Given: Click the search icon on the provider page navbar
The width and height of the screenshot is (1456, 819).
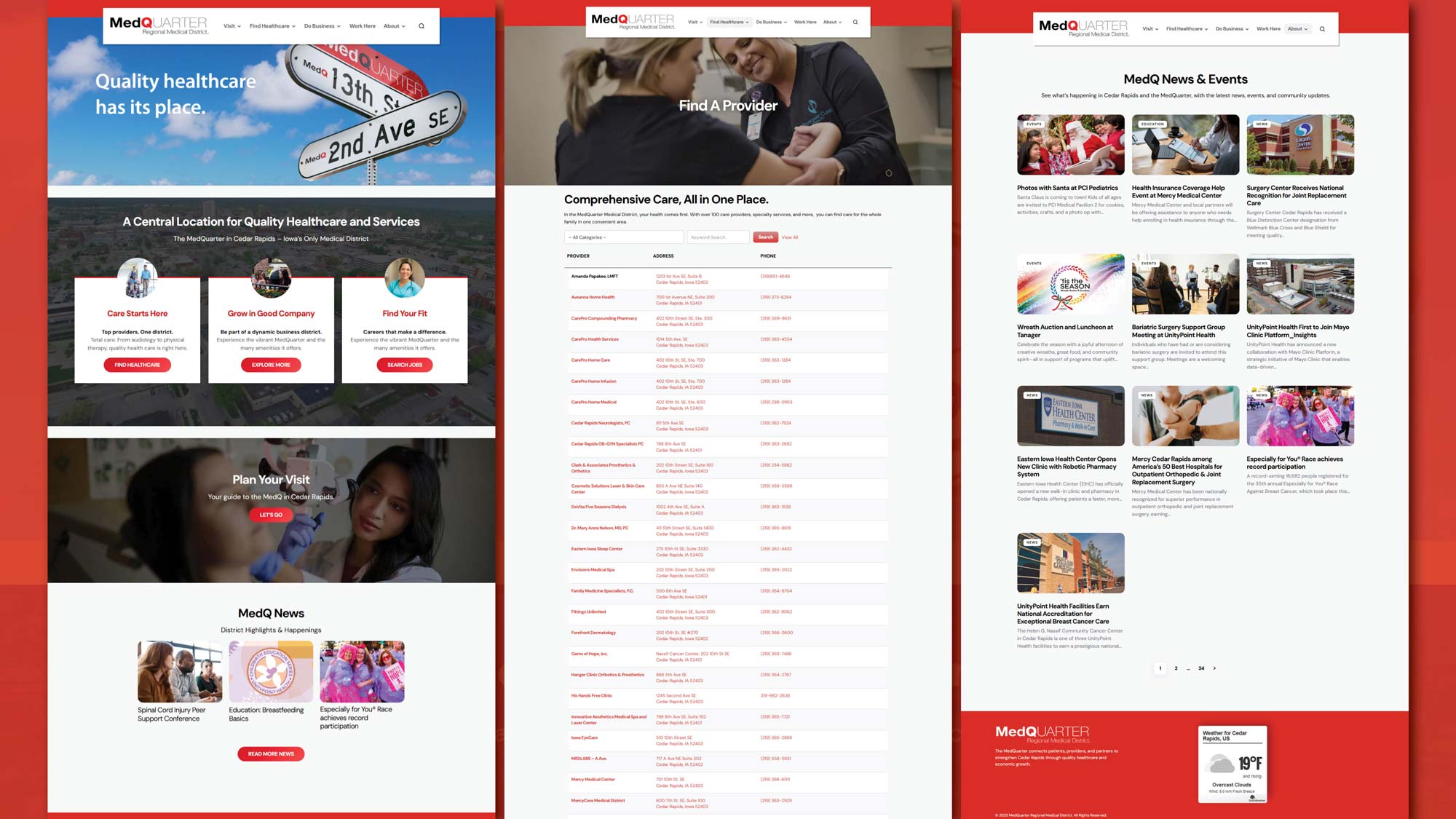Looking at the screenshot, I should [856, 22].
